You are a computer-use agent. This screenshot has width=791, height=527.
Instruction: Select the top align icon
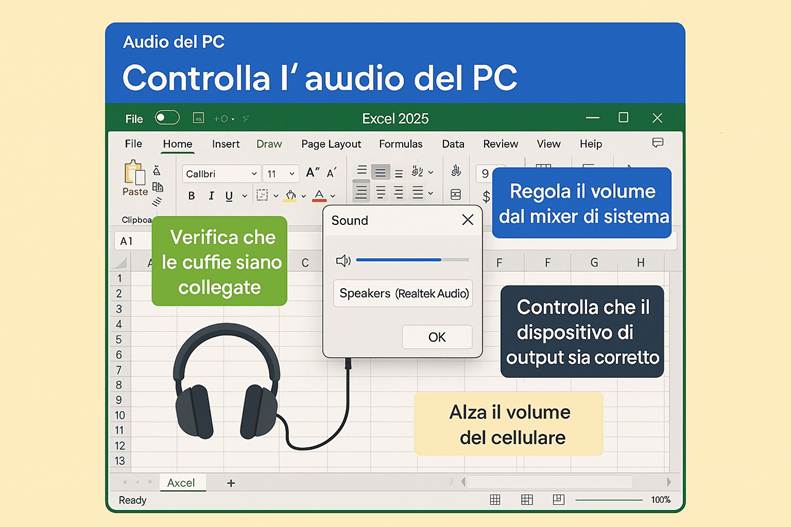362,170
